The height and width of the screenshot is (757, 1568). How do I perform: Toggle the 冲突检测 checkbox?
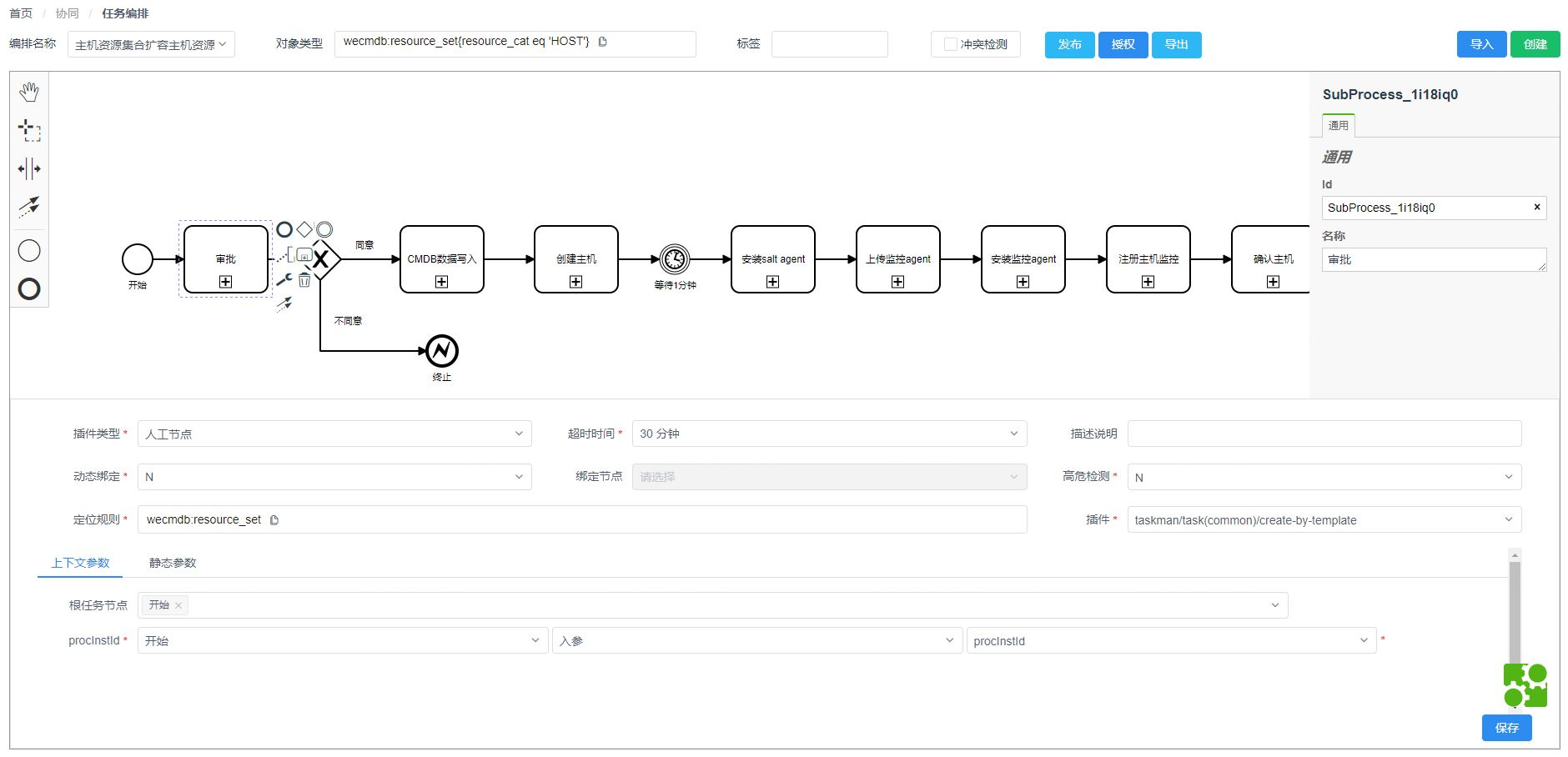[950, 44]
